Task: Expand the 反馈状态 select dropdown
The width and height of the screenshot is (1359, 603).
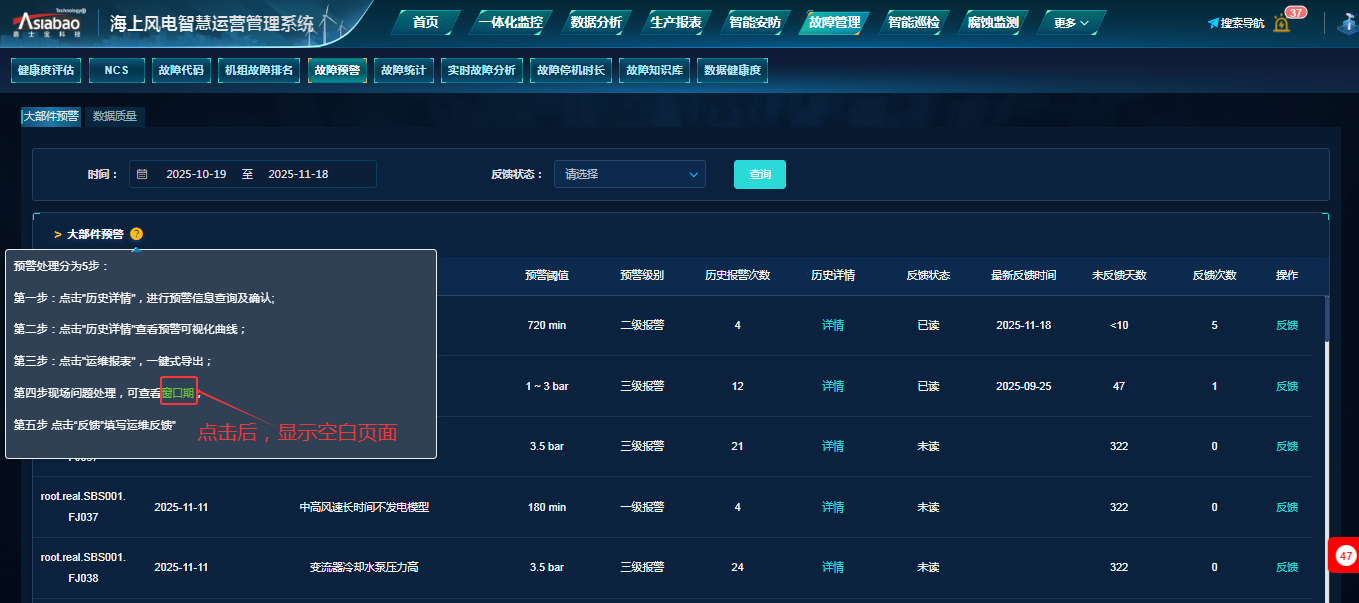Action: tap(630, 174)
